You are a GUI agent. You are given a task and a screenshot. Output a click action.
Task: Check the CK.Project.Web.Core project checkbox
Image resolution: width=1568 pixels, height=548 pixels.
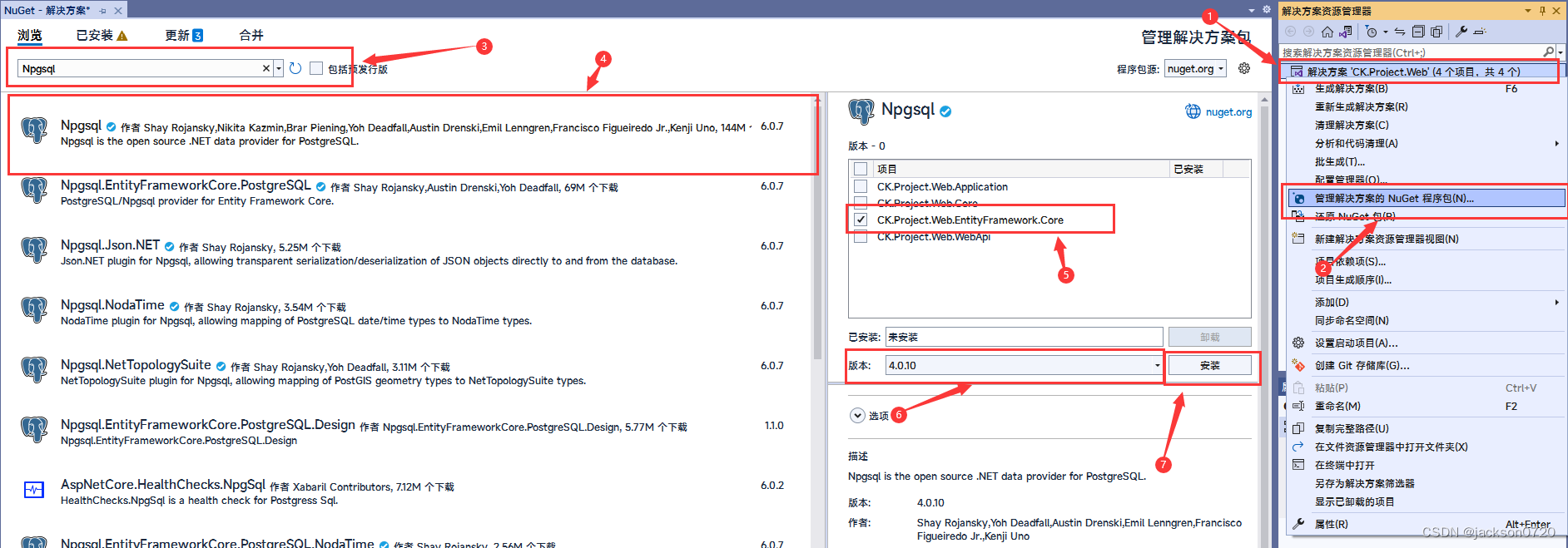click(x=861, y=203)
